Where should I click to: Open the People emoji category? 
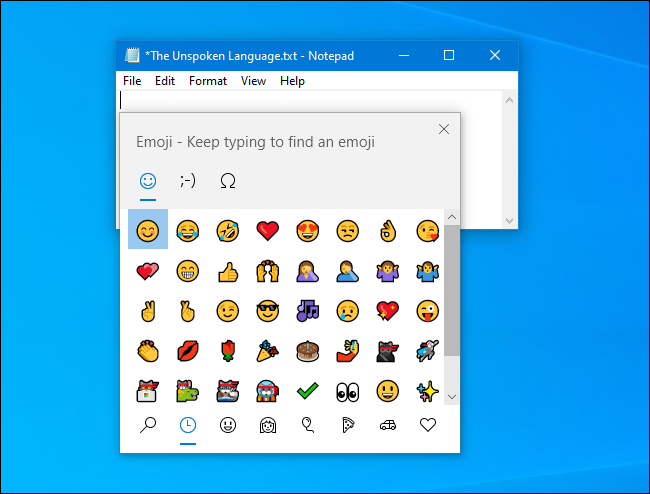point(267,425)
